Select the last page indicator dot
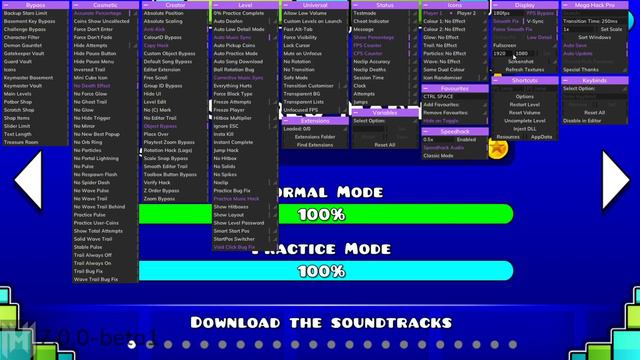 pyautogui.click(x=513, y=345)
